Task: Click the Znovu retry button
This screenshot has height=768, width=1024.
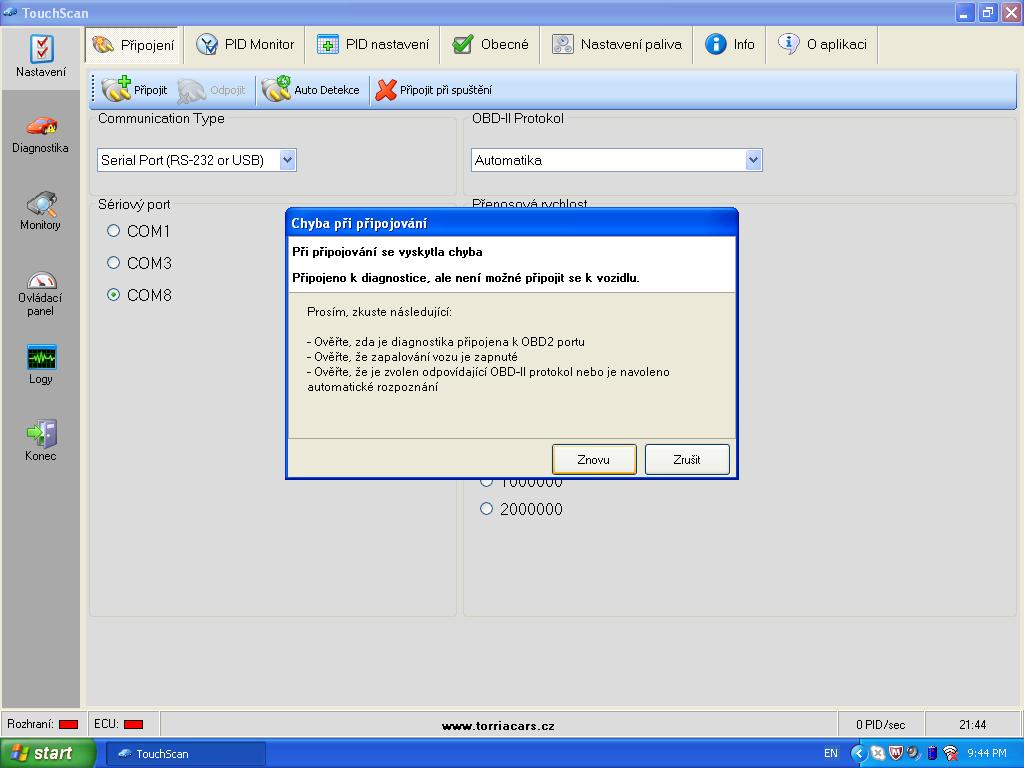Action: tap(594, 460)
